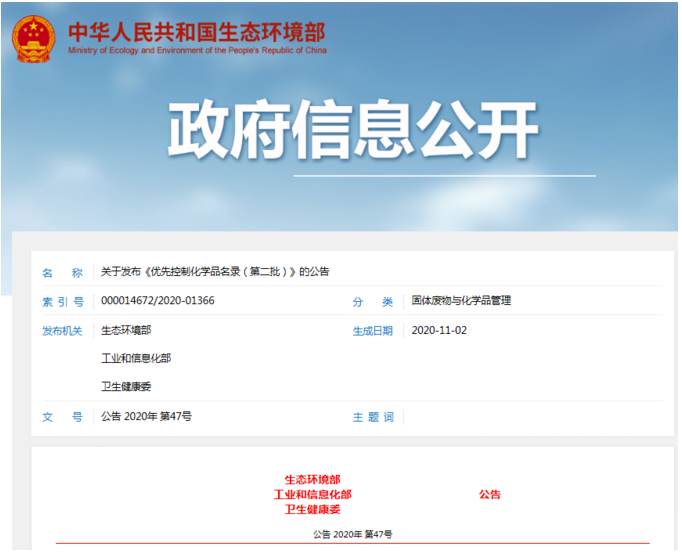Select category value 固体废物与化学品管理
Viewport: 682px width, 557px height.
point(461,300)
